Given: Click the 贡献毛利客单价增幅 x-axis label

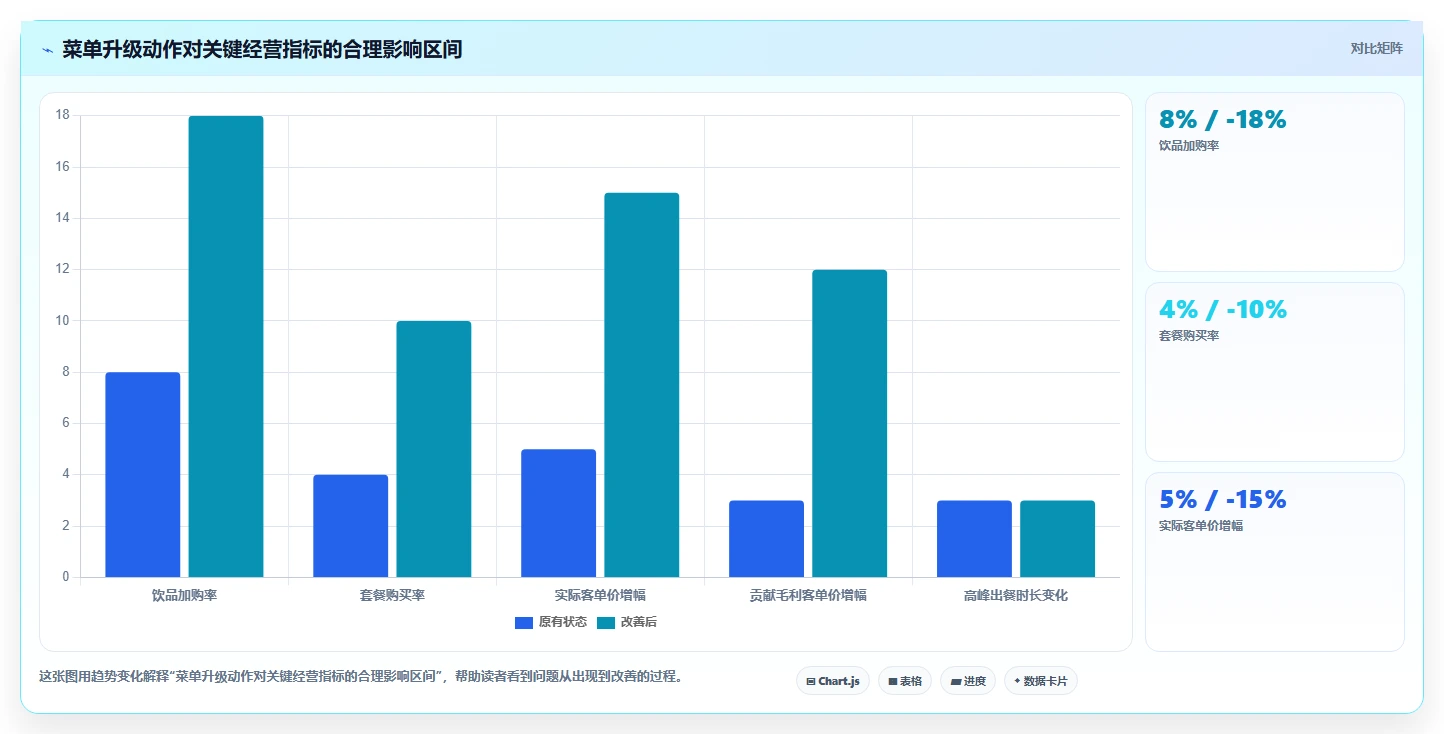Looking at the screenshot, I should tap(808, 595).
